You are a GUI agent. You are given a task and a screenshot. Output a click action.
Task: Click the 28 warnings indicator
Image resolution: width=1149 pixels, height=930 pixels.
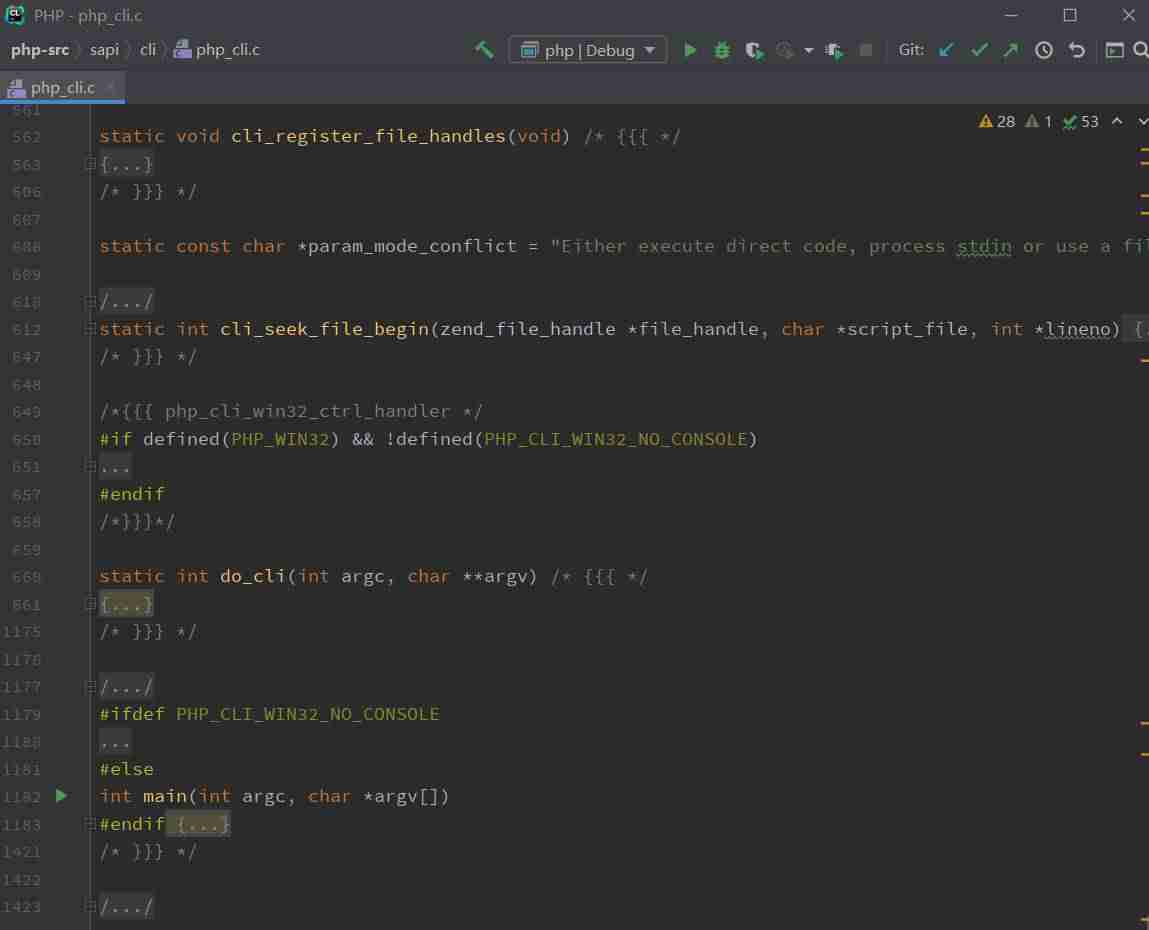[x=997, y=122]
